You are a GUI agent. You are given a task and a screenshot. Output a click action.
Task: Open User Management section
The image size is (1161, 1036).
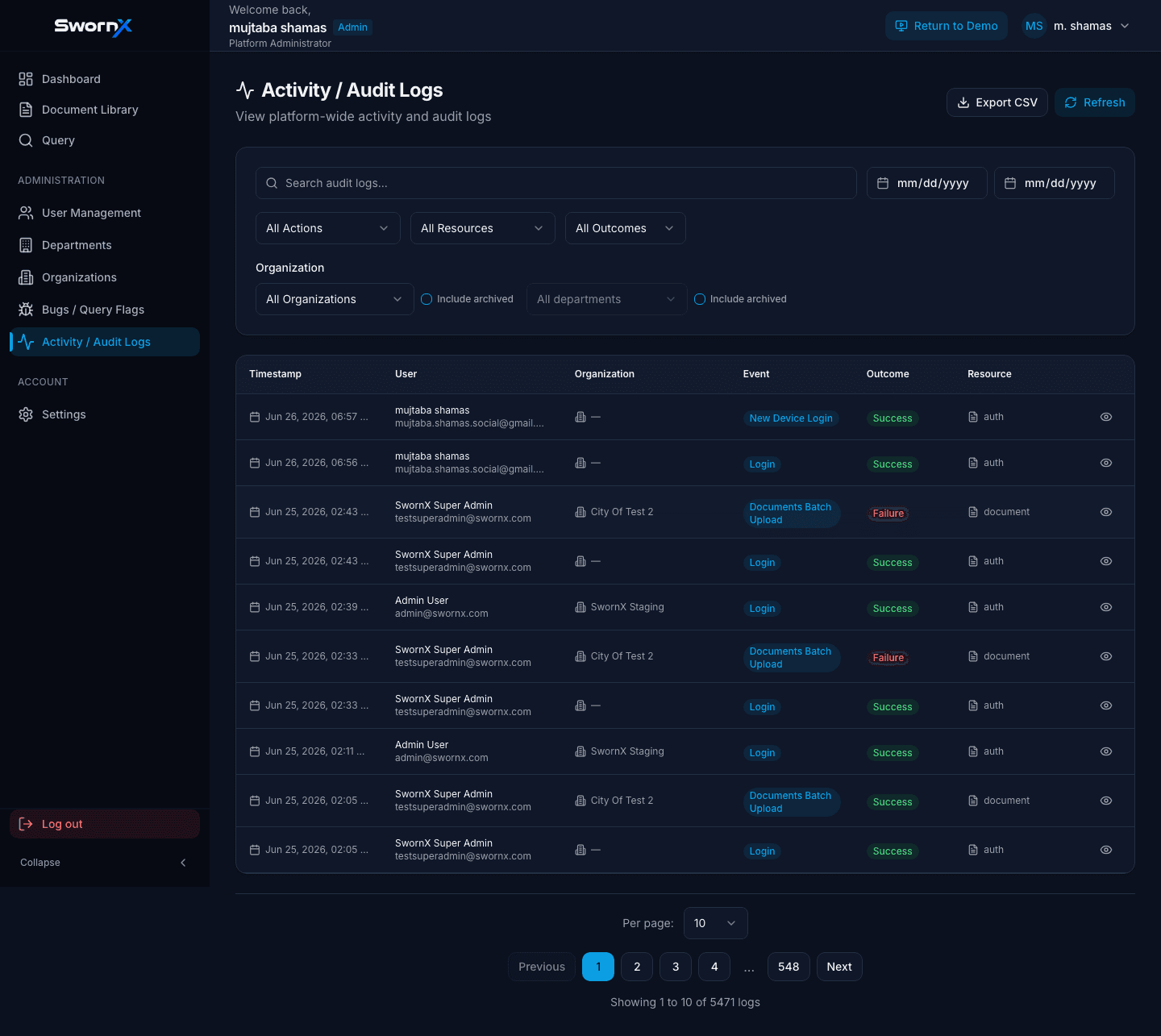105,213
